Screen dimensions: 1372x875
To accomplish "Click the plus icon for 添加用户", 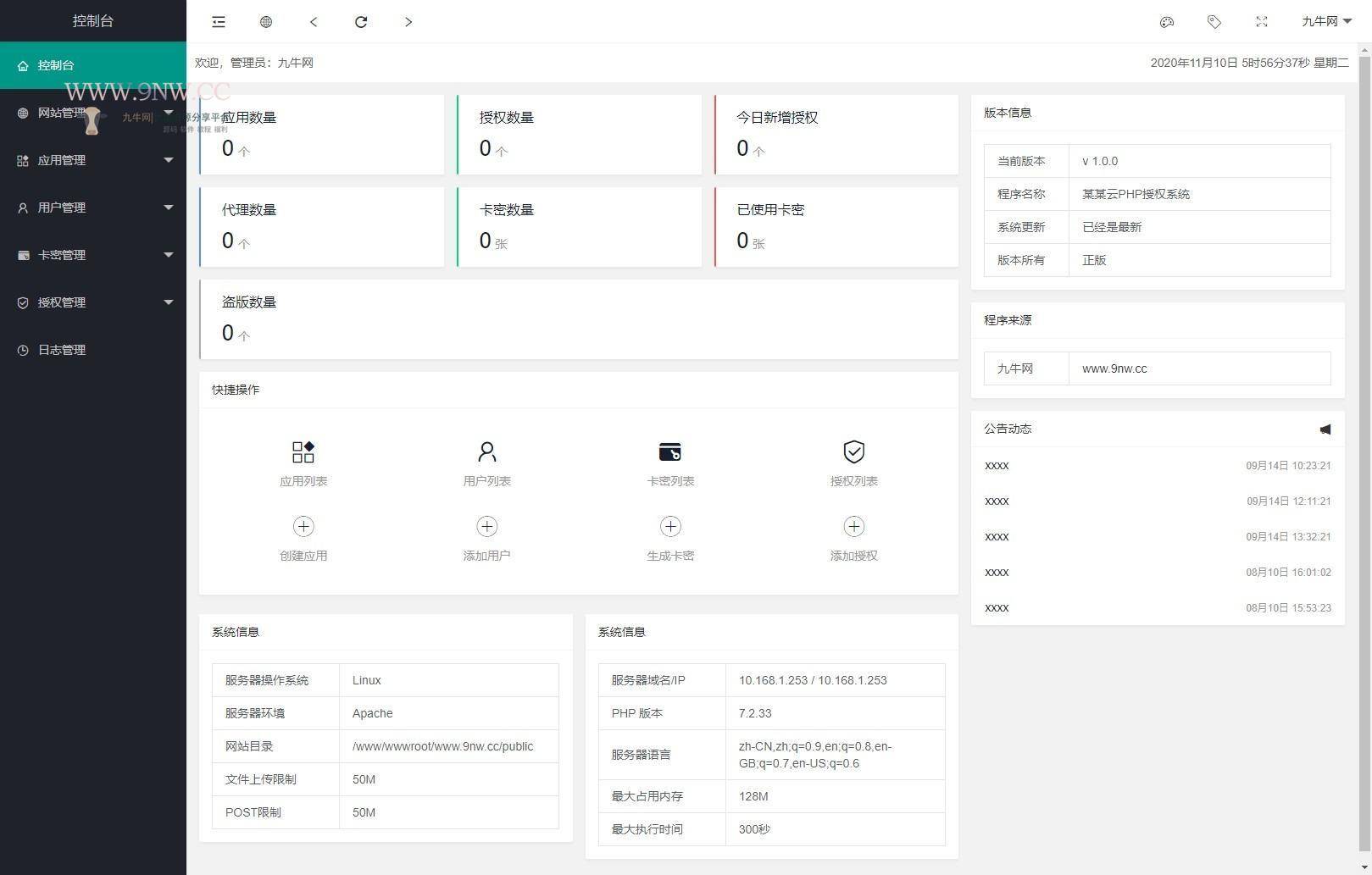I will (x=486, y=526).
